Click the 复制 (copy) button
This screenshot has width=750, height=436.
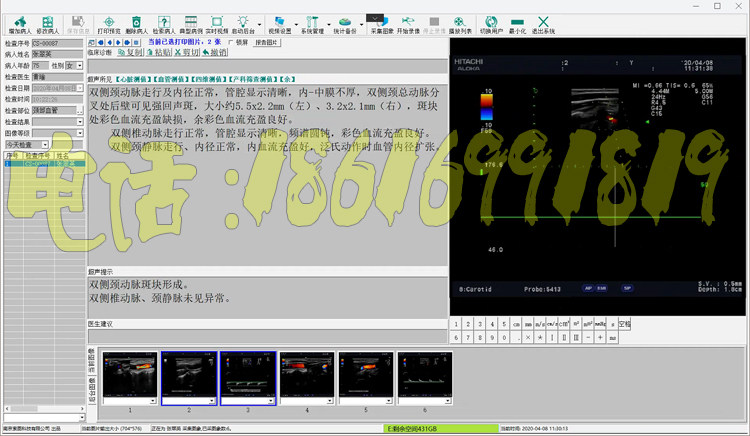point(130,53)
